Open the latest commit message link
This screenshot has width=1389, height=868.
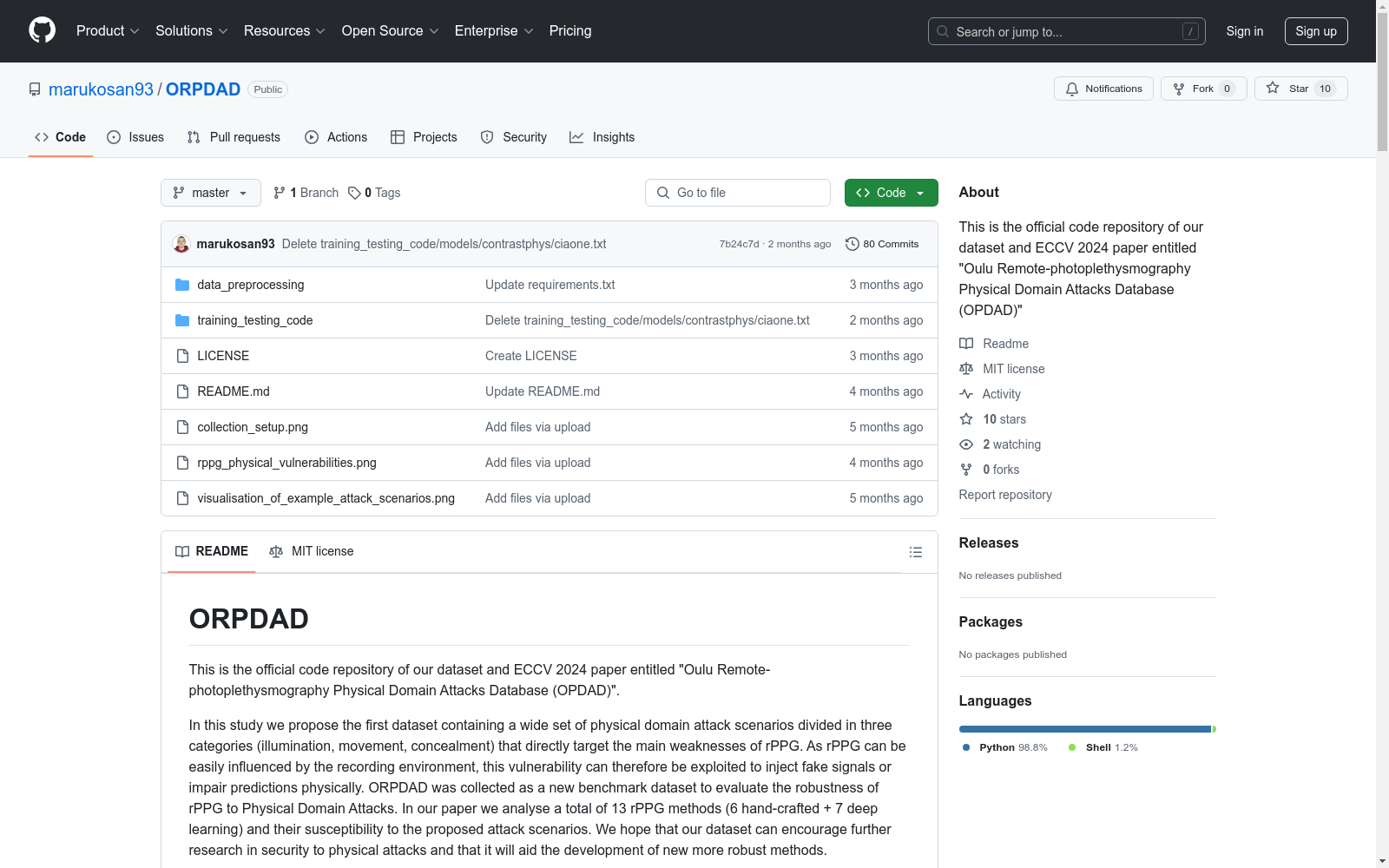444,244
